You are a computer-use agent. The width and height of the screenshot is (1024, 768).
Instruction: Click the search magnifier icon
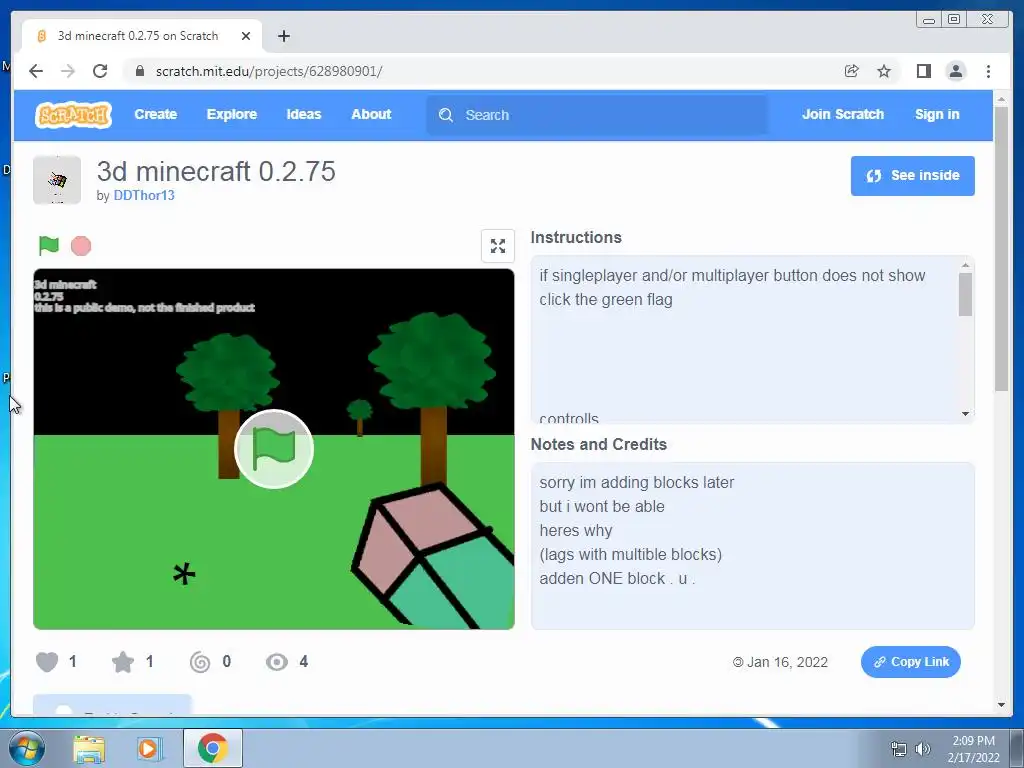click(446, 115)
